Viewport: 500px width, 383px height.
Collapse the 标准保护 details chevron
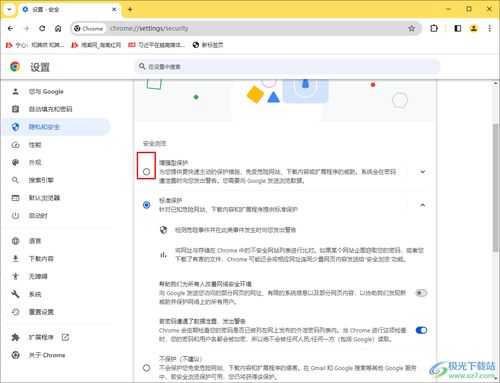pos(423,205)
